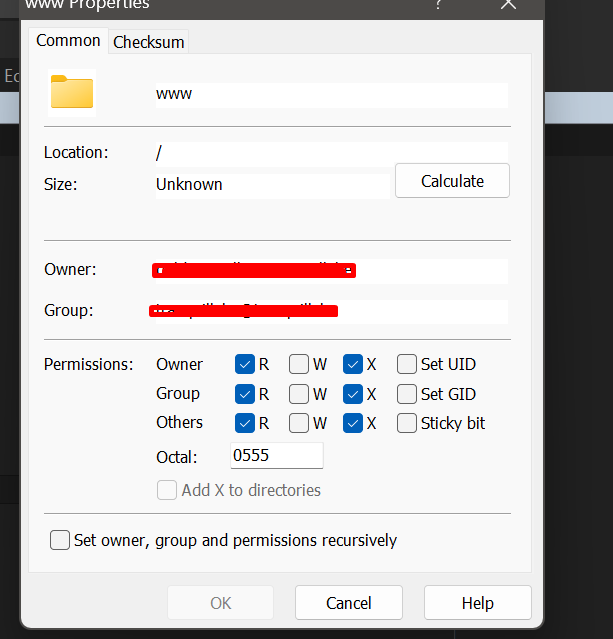613x639 pixels.
Task: Disable Owner execute (X) permission
Action: (353, 364)
